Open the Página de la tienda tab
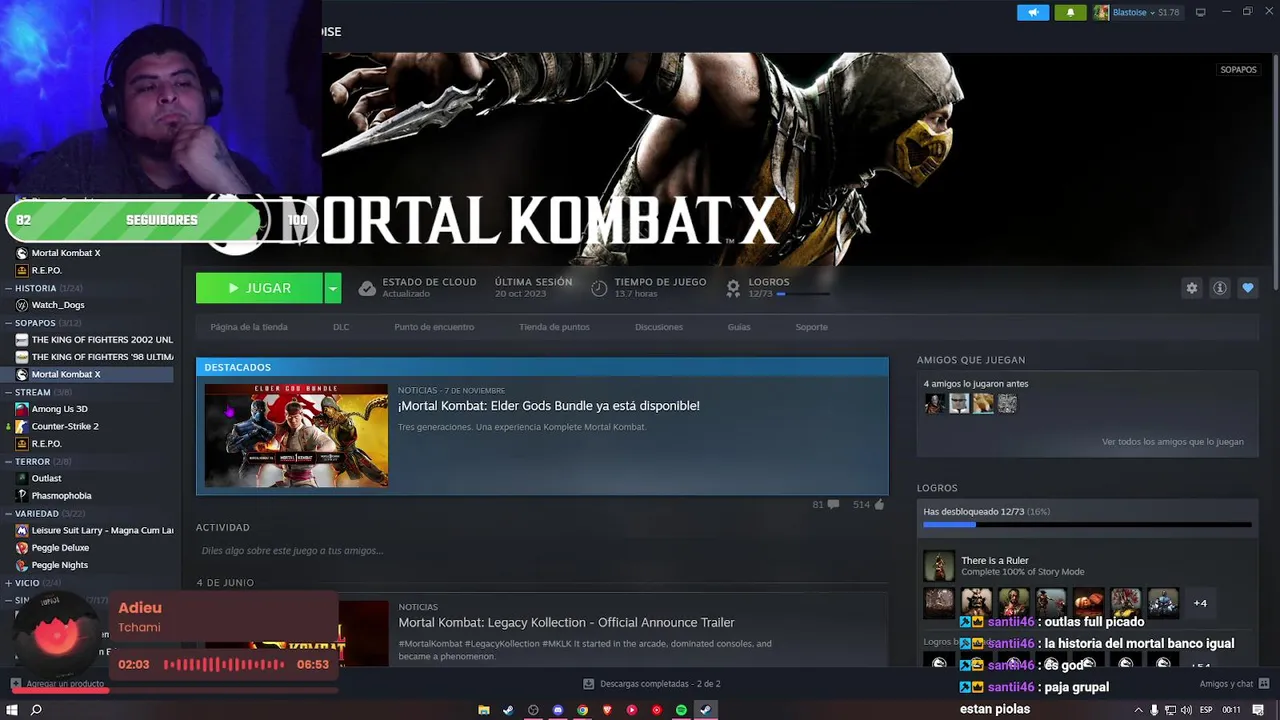Viewport: 1280px width, 720px height. click(x=249, y=327)
